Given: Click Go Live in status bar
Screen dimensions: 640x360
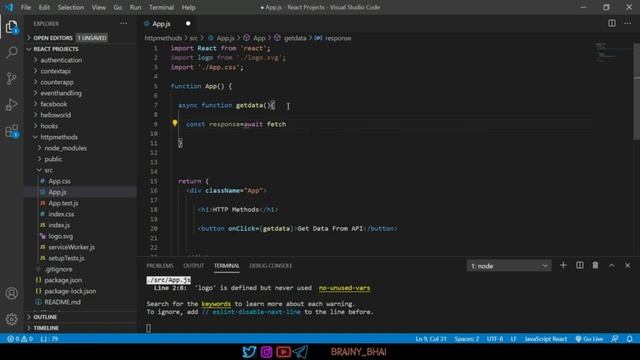Looking at the screenshot, I should click(x=589, y=339).
